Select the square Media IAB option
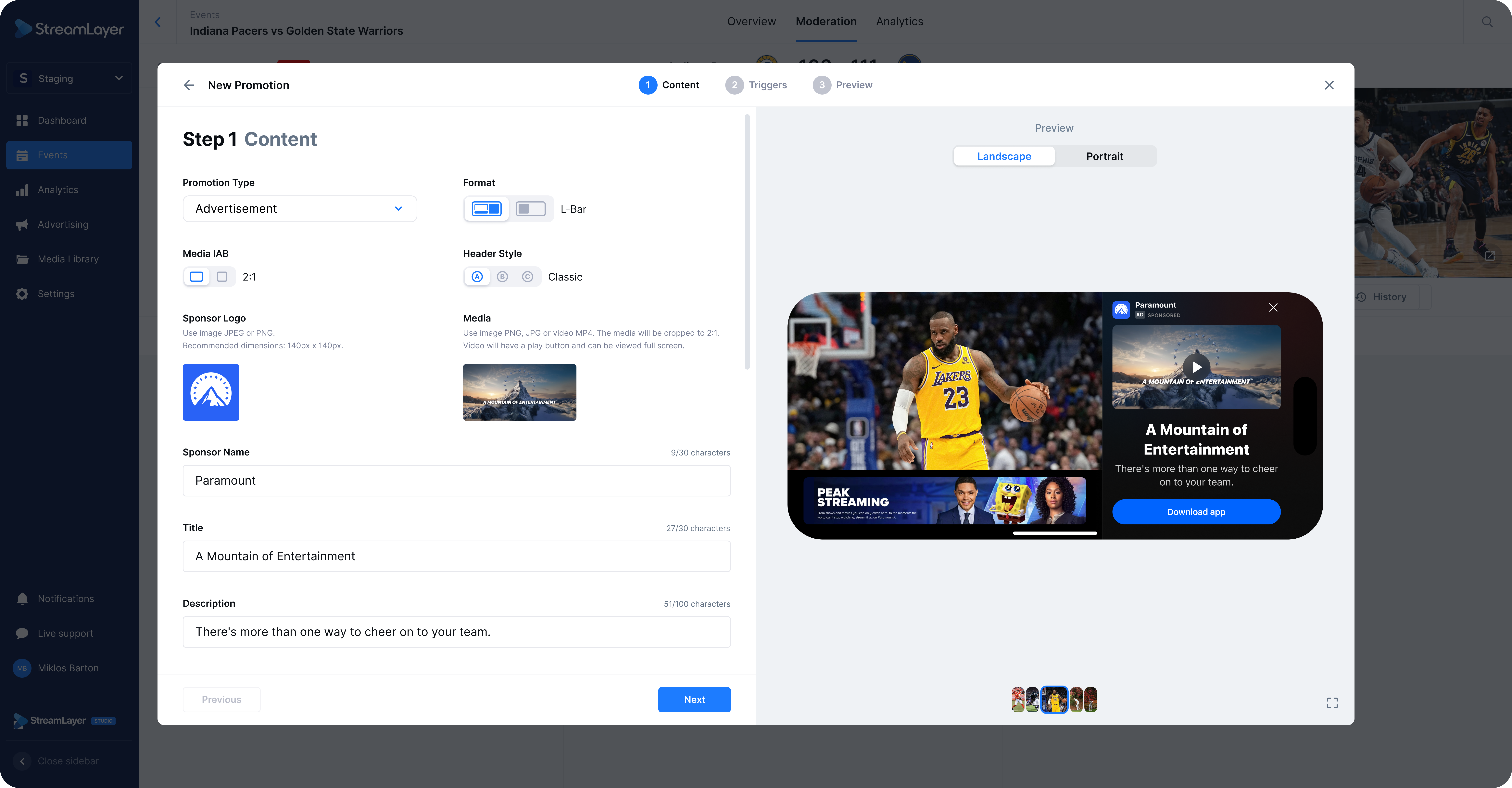This screenshot has height=788, width=1512. [222, 277]
